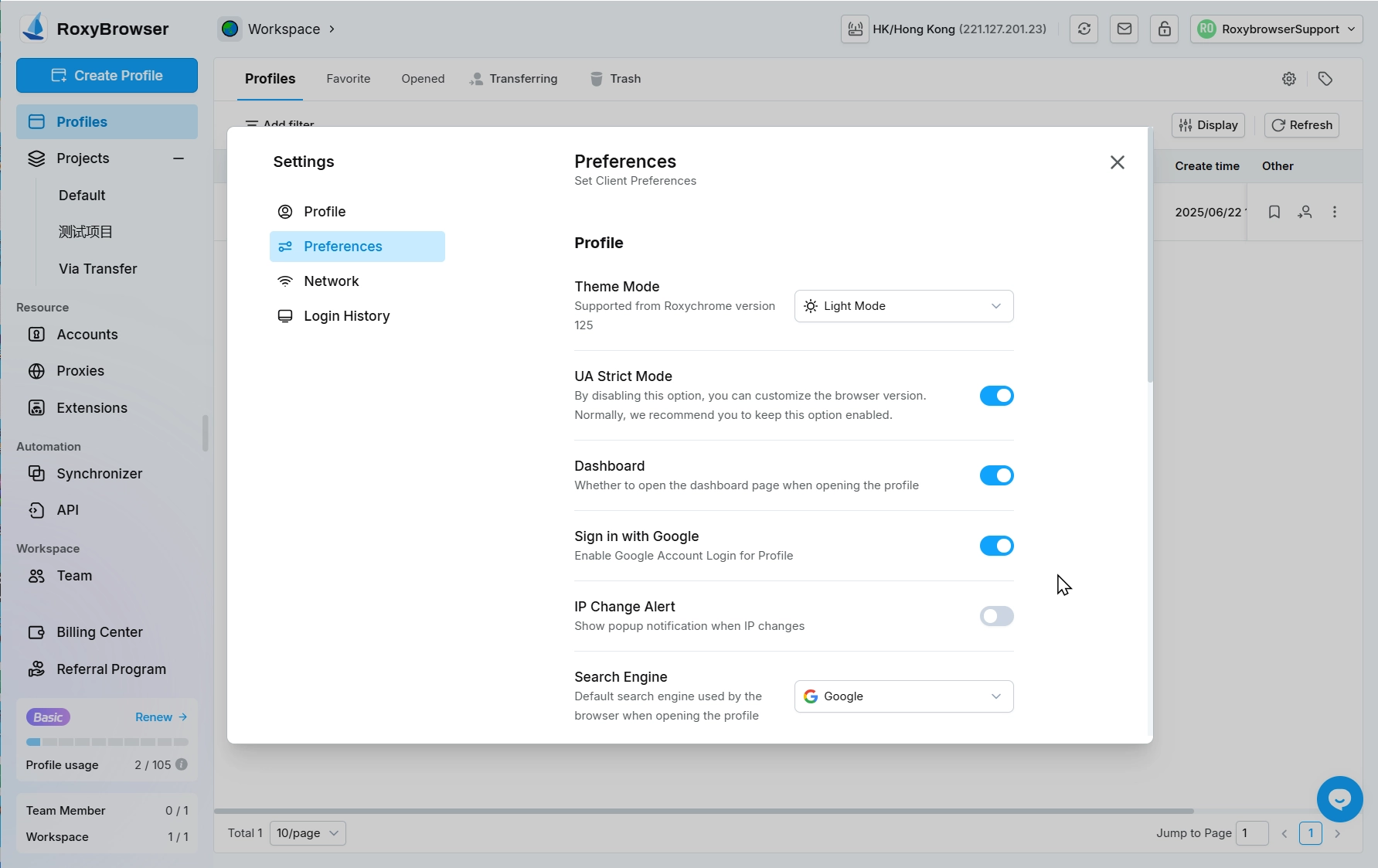The height and width of the screenshot is (868, 1378).
Task: Click the bookmark icon in profile row
Action: (x=1274, y=212)
